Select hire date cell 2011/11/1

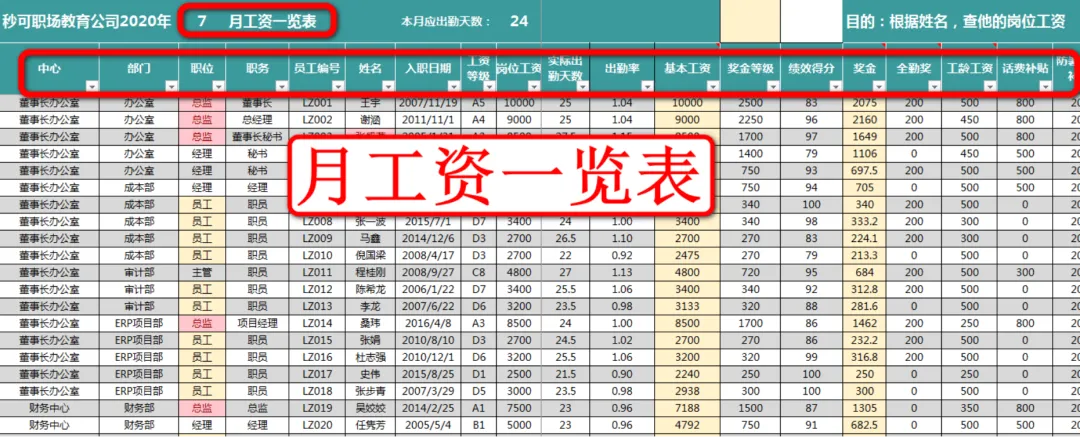(428, 120)
